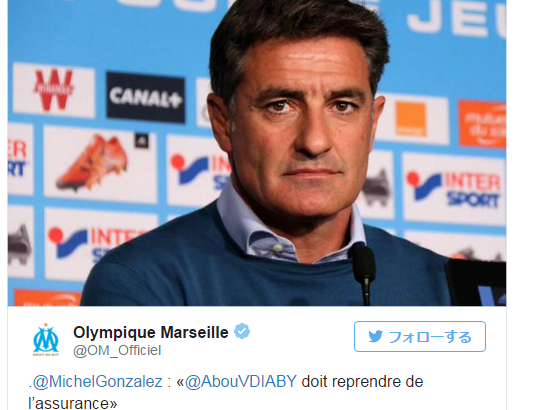
Task: Click the blue verified badge icon
Action: [242, 332]
